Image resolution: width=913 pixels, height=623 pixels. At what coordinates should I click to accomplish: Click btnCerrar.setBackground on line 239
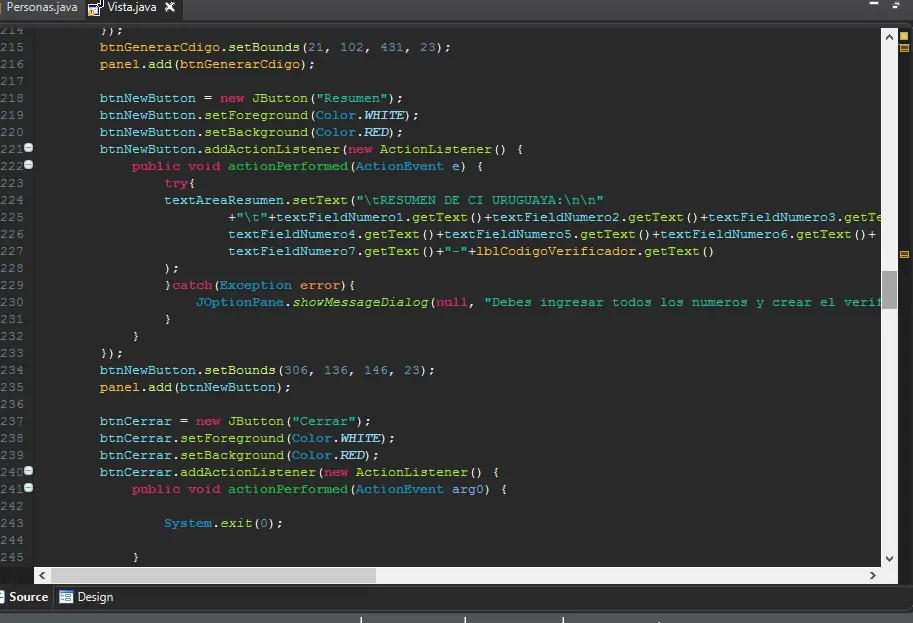tap(192, 455)
